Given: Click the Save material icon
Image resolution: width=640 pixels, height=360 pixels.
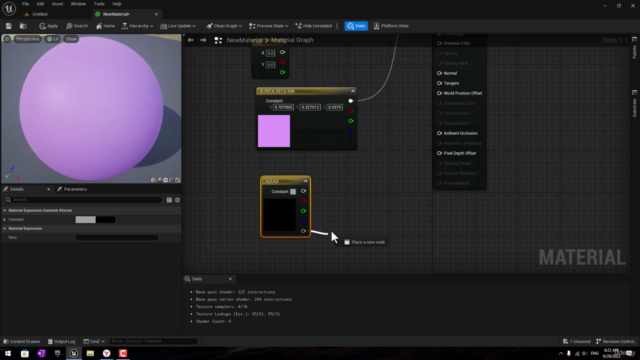Looking at the screenshot, I should [x=9, y=26].
